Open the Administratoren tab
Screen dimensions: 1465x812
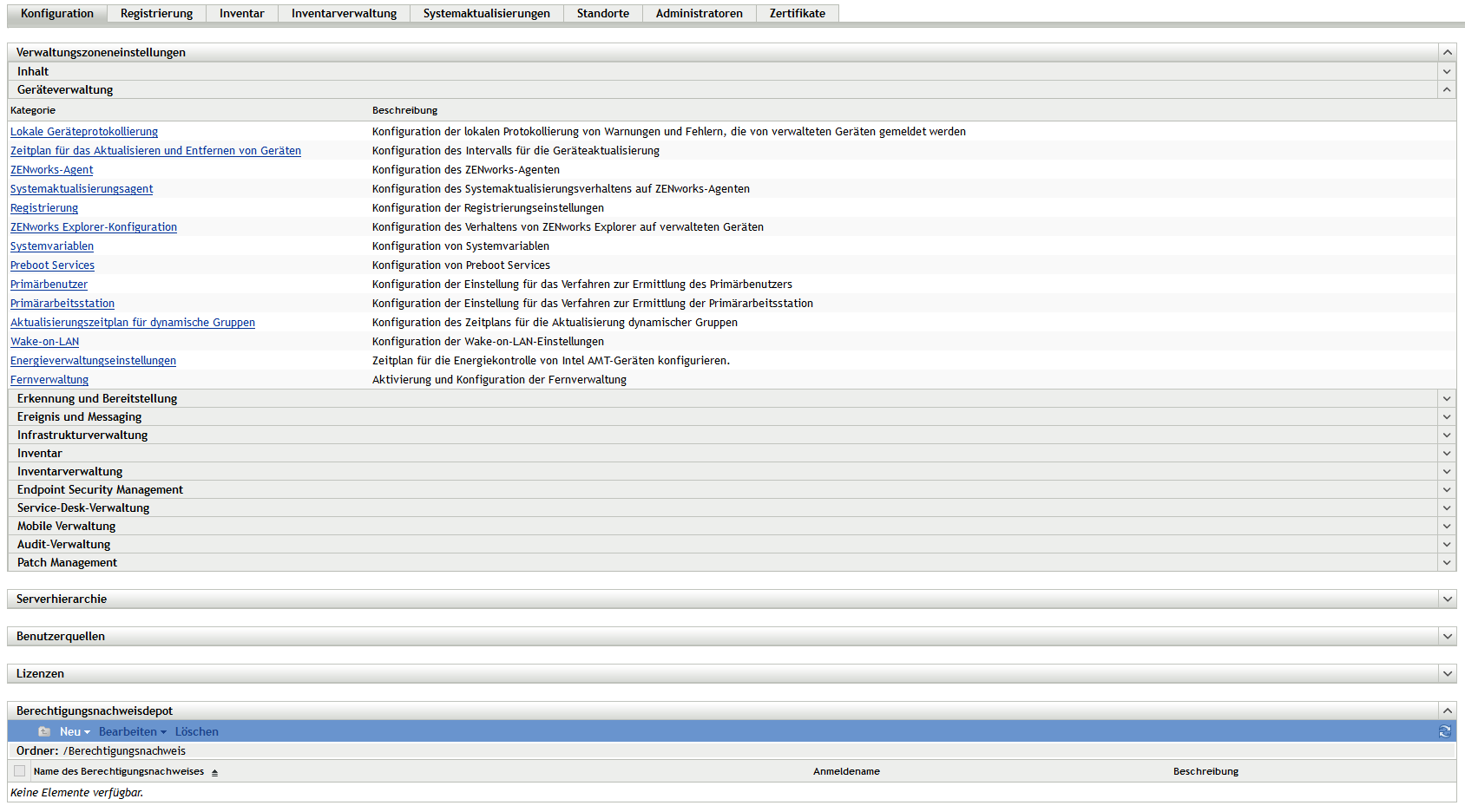tap(700, 13)
